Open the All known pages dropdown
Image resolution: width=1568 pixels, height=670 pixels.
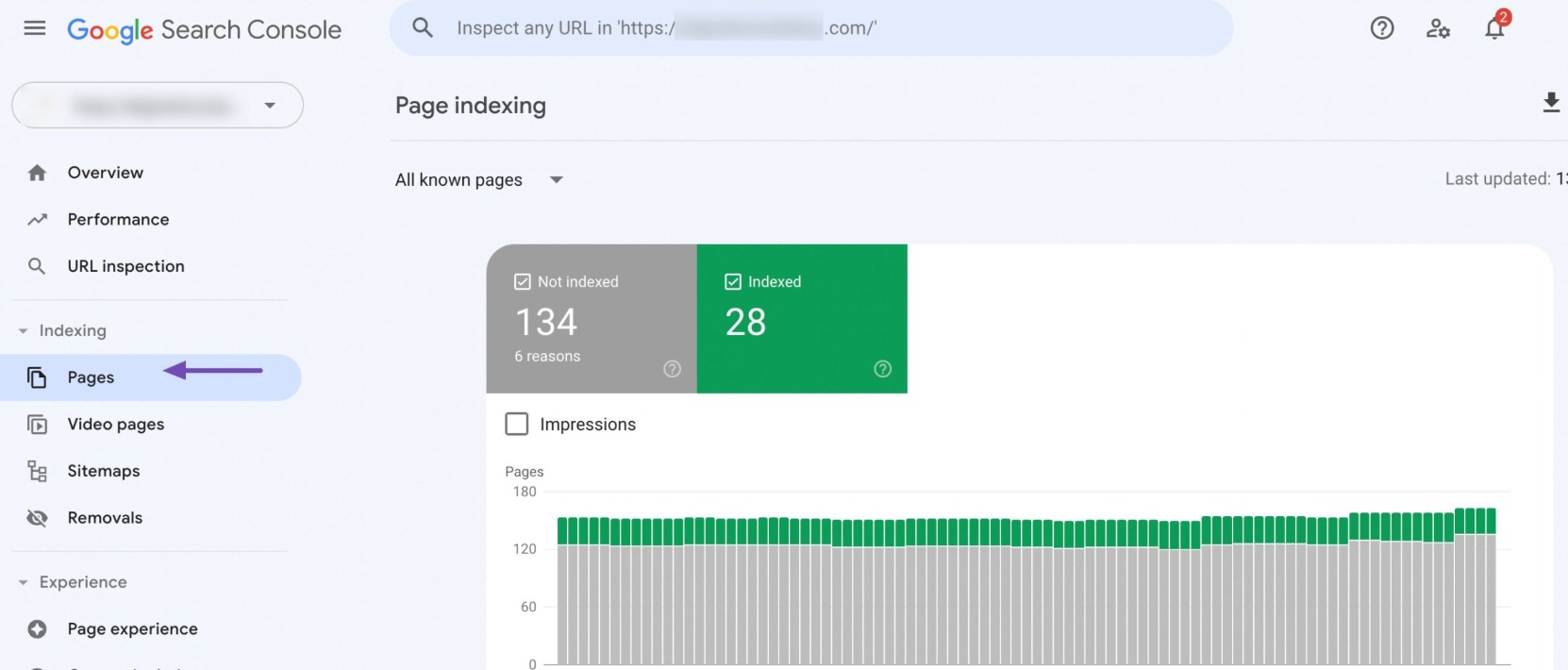pos(479,179)
